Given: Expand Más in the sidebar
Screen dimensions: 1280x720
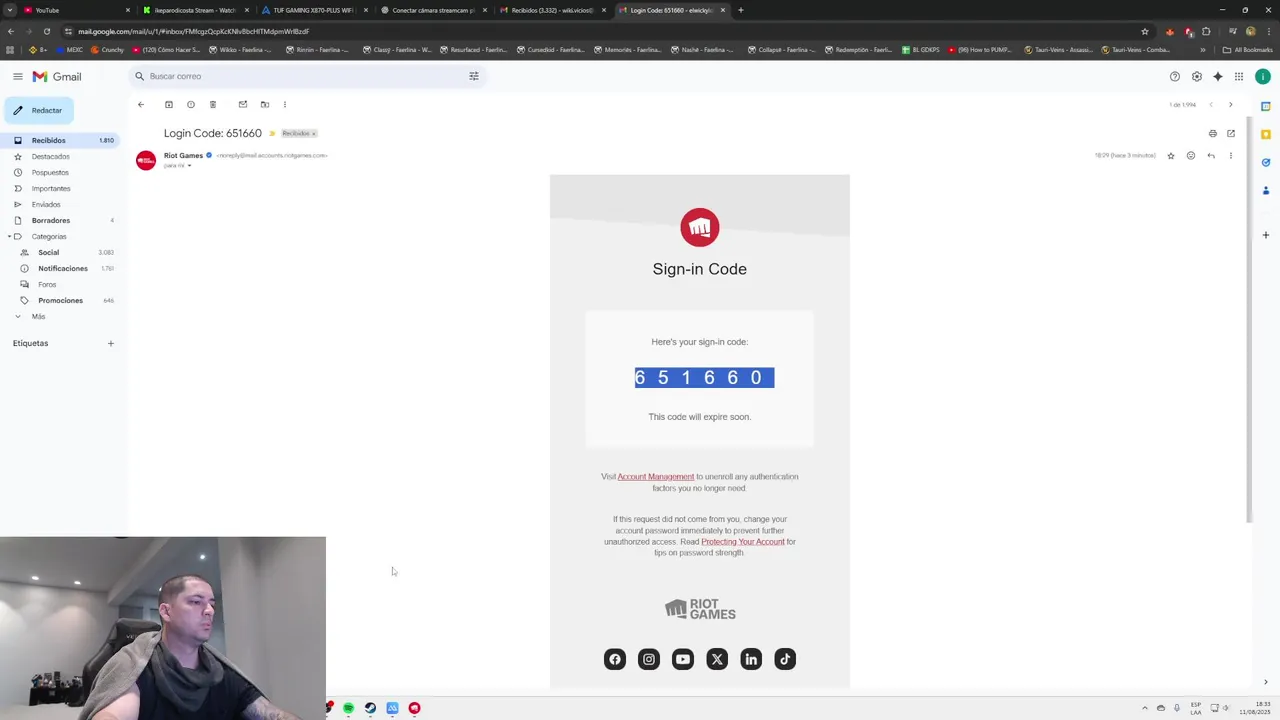Looking at the screenshot, I should pyautogui.click(x=38, y=316).
